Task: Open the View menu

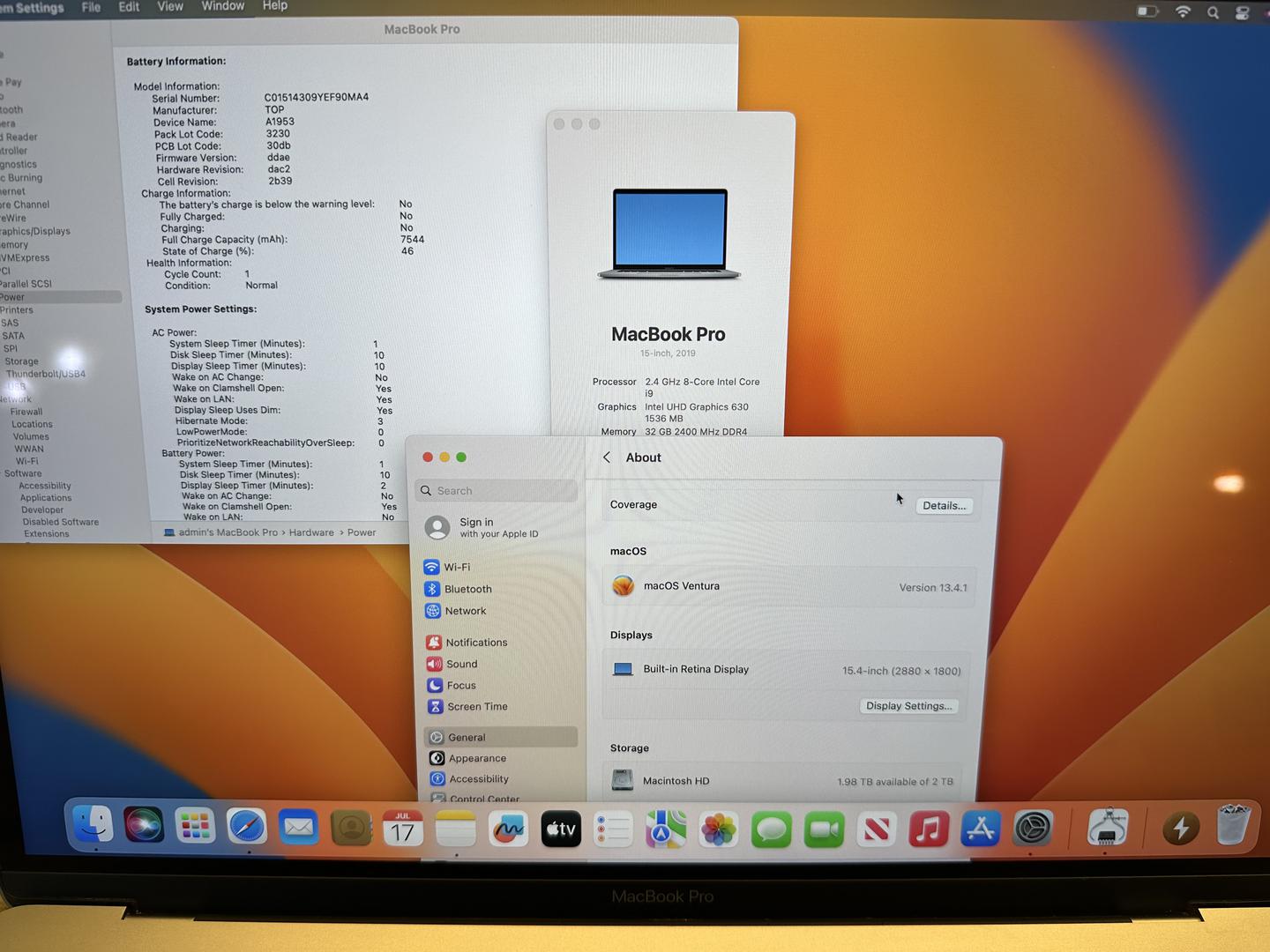Action: (170, 6)
